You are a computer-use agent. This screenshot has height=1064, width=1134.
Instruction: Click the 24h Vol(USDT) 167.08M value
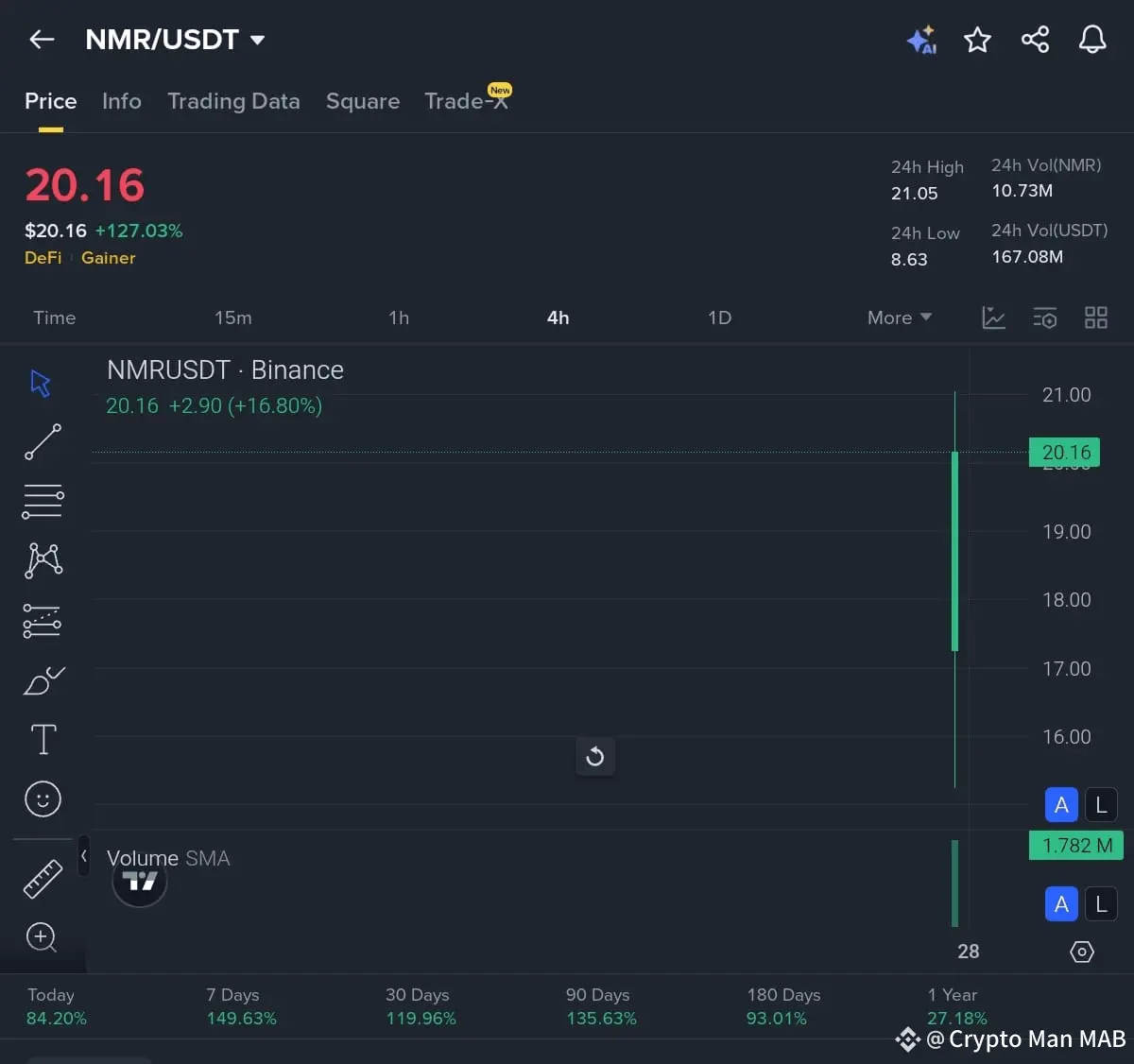1027,257
